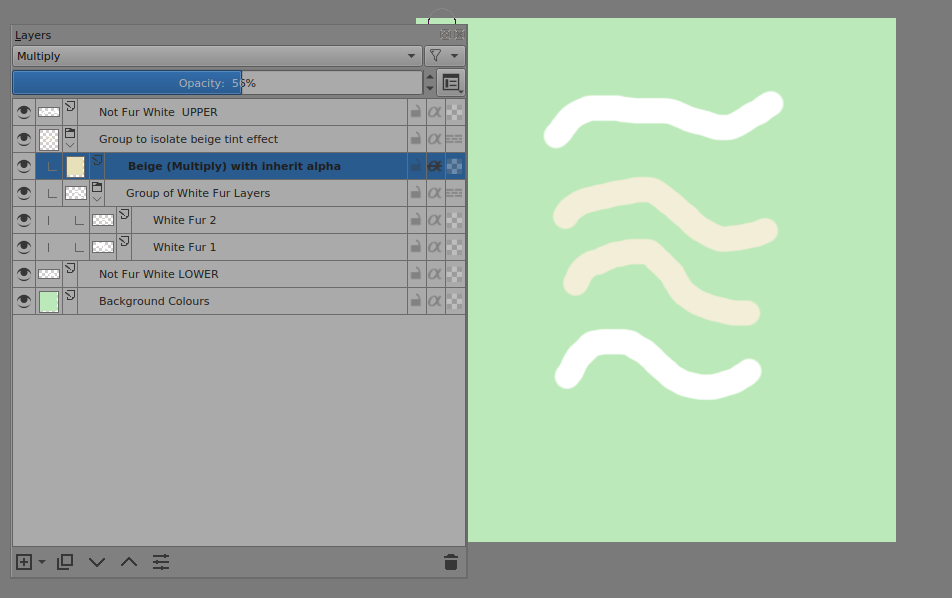Open the blending mode Multiply dropdown
The width and height of the screenshot is (952, 598).
pyautogui.click(x=217, y=56)
